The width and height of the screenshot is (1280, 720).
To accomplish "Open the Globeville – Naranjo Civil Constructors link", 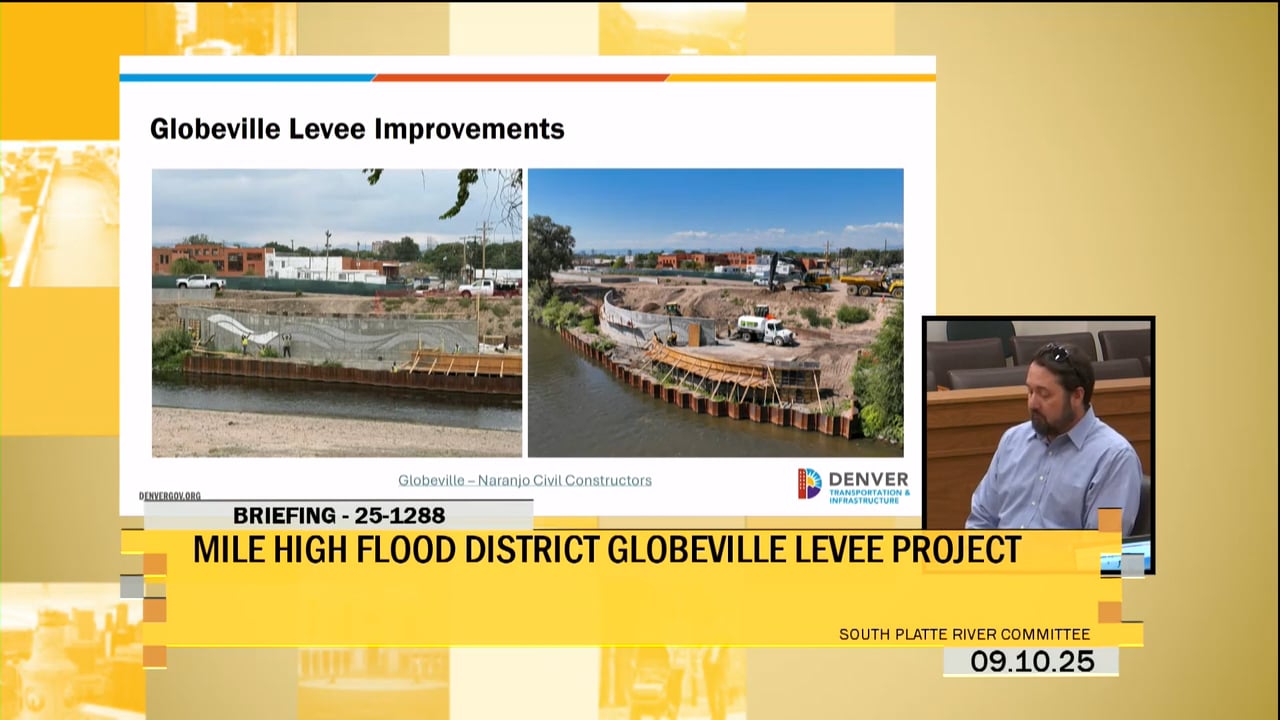I will coord(524,480).
